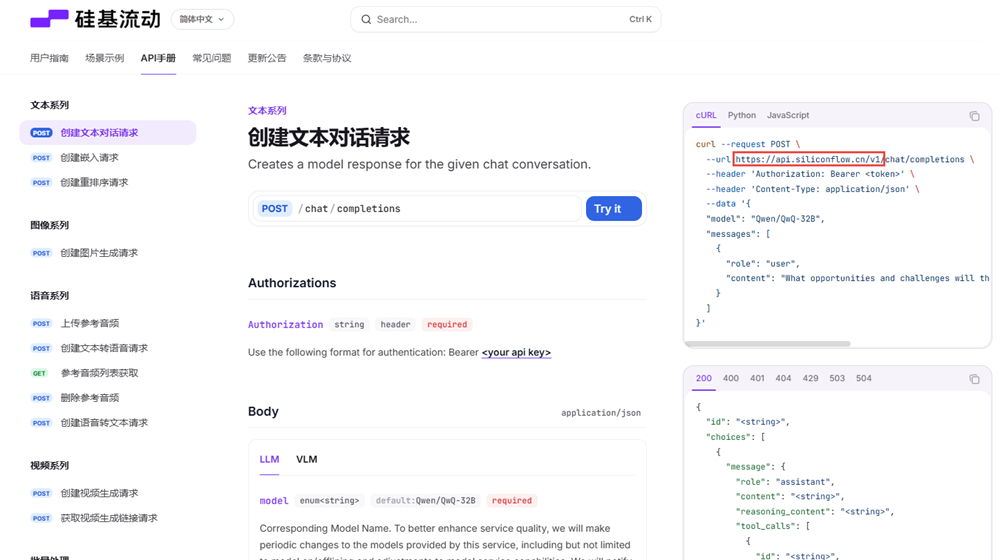1000x560 pixels.
Task: Select the Python code tab
Action: 742,115
